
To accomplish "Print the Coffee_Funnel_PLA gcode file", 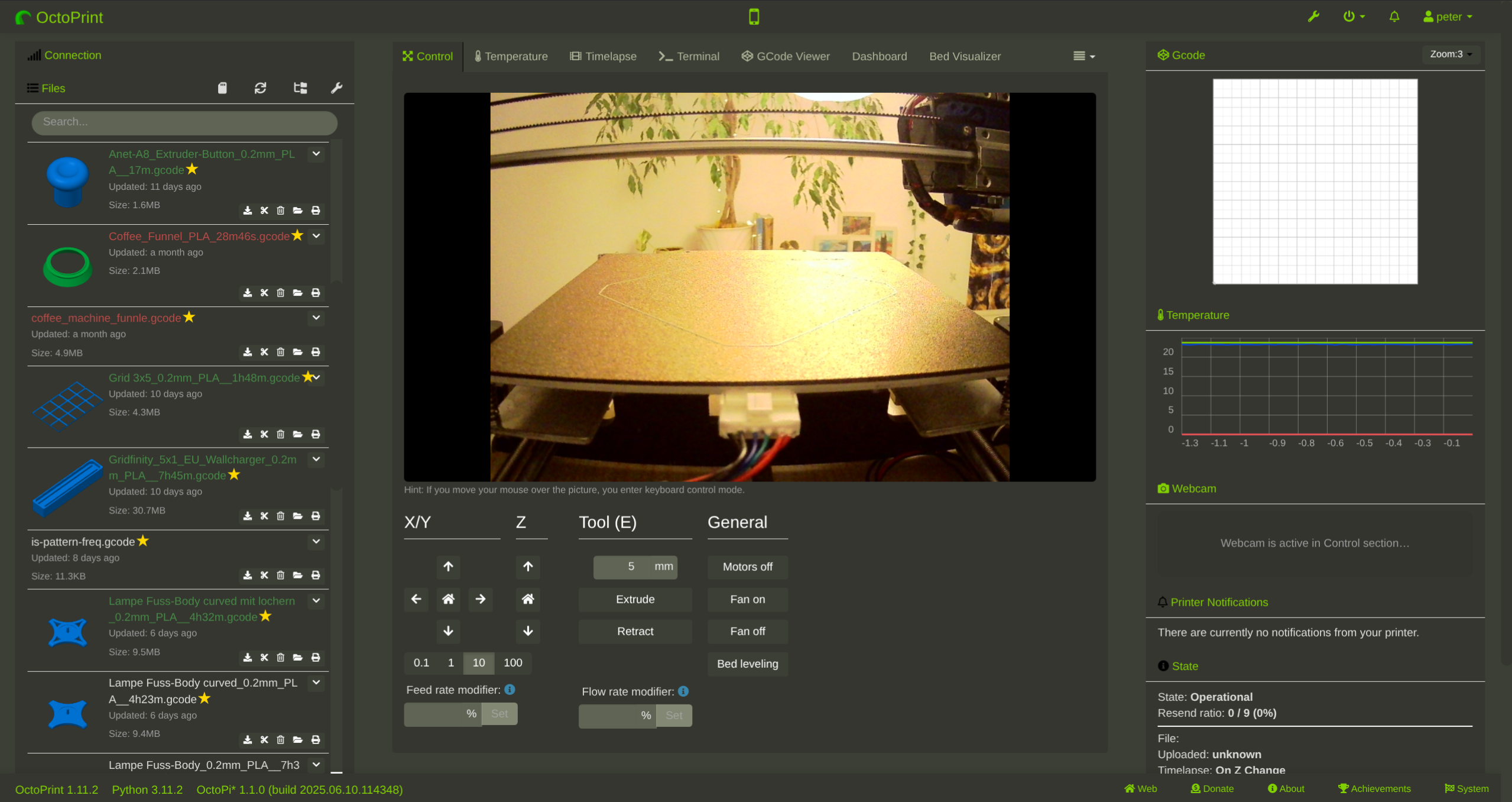I will pos(316,293).
